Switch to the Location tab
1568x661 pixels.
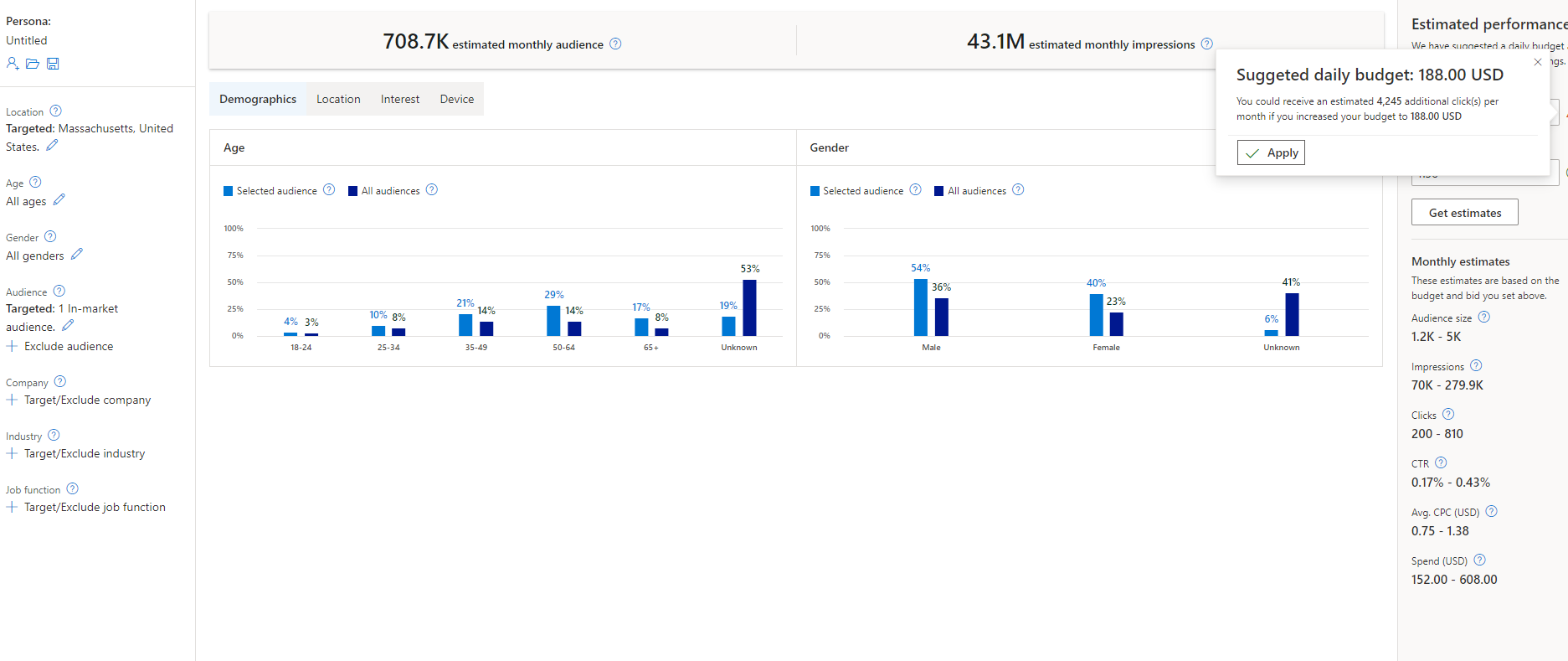(x=338, y=99)
